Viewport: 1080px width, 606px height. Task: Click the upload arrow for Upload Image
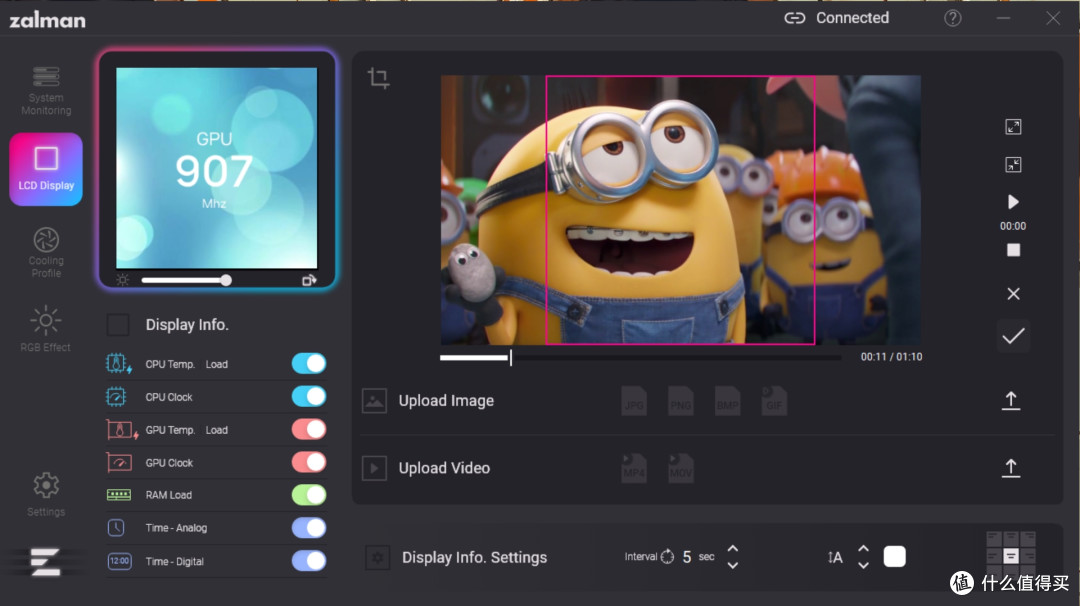point(1010,400)
